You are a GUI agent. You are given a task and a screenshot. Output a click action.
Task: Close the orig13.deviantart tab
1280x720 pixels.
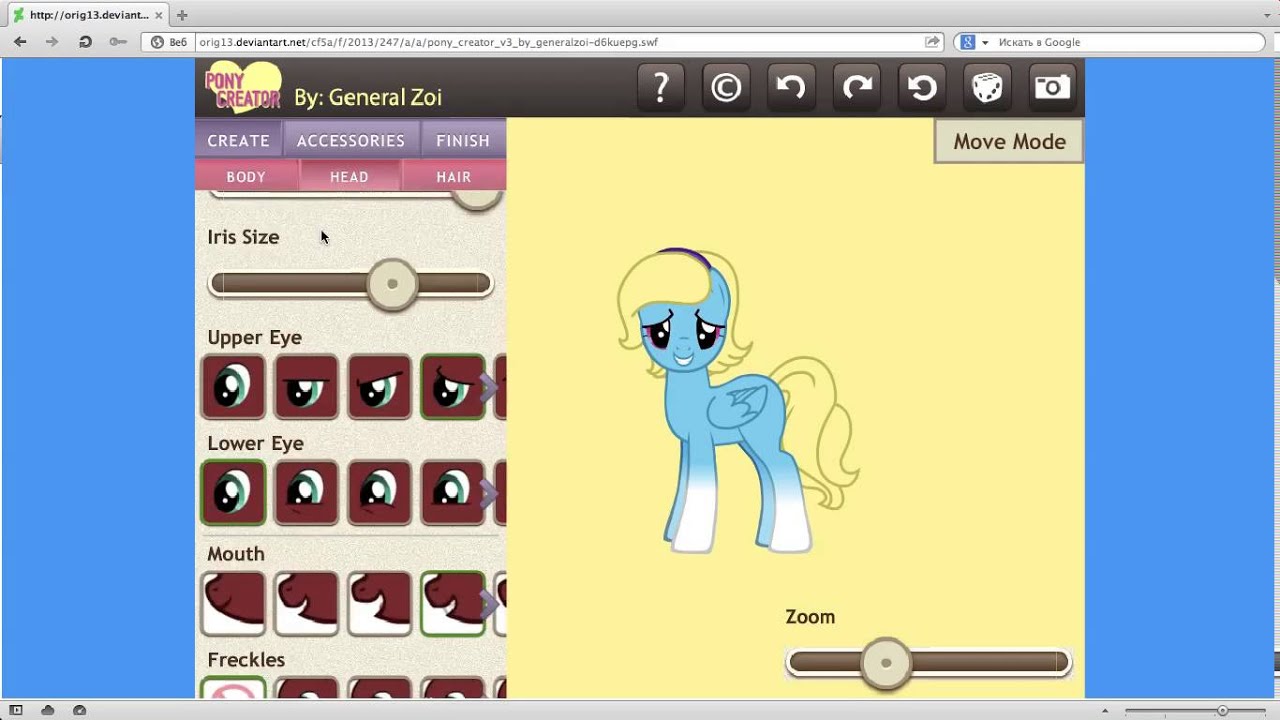[x=159, y=15]
